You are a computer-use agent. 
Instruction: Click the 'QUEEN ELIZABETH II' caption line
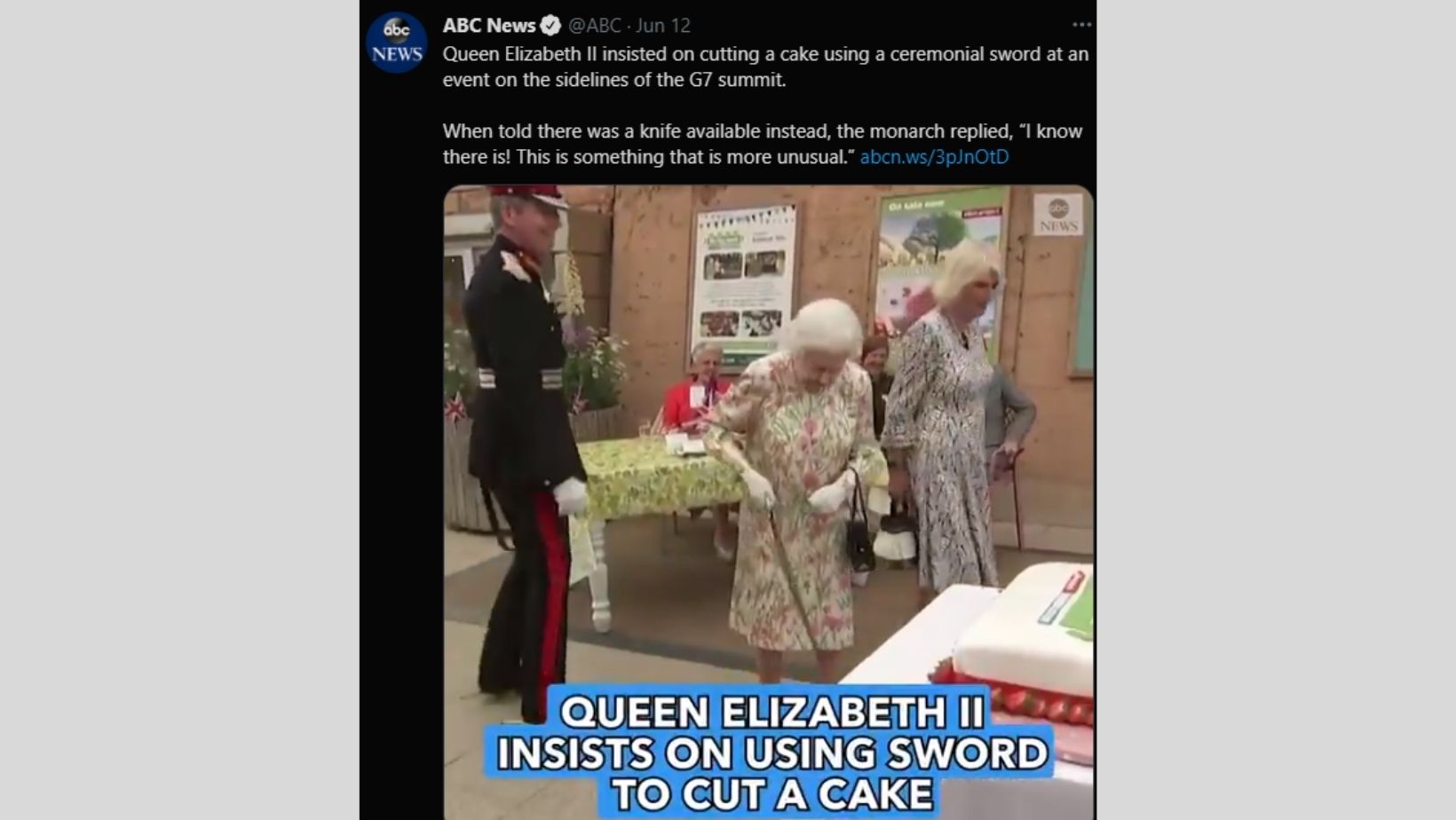[x=772, y=711]
